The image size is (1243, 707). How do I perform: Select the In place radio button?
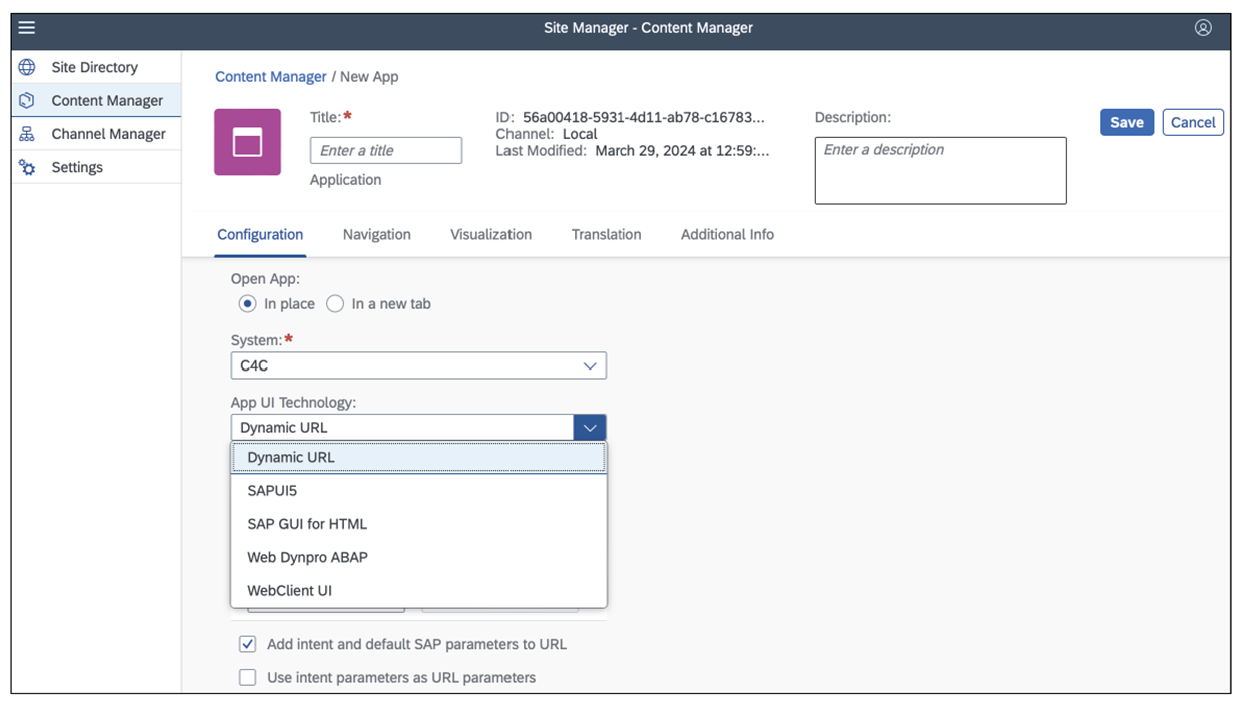(247, 304)
